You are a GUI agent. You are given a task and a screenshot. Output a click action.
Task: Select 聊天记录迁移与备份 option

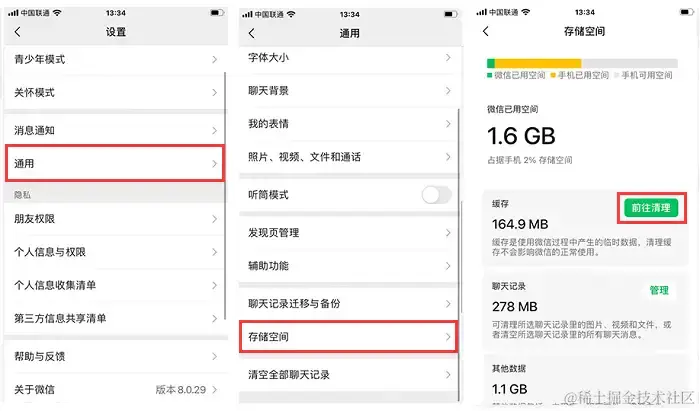point(349,303)
